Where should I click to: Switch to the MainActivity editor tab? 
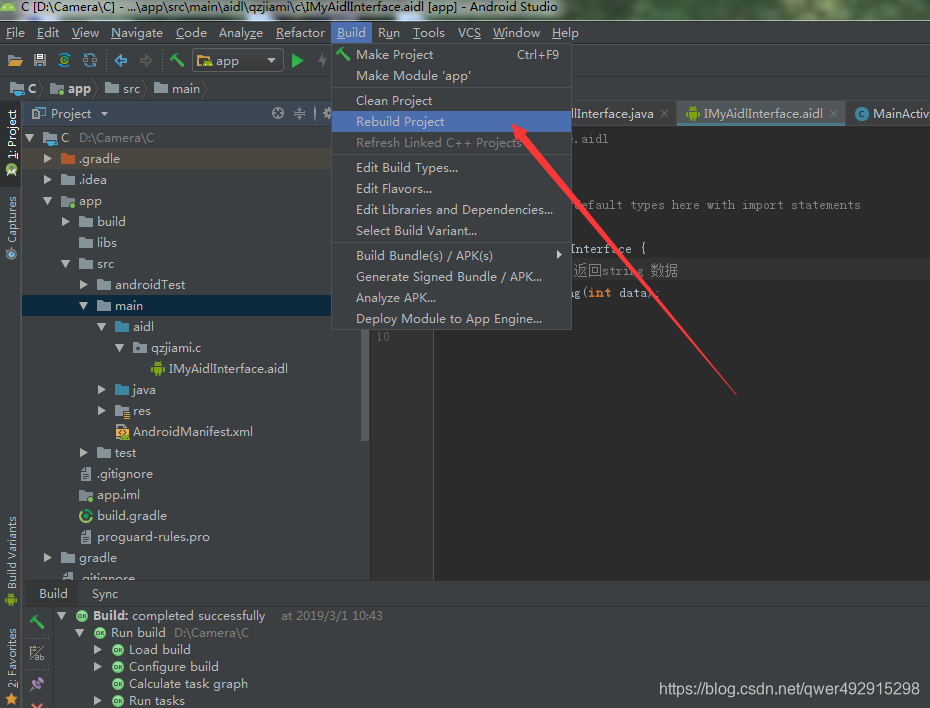pos(890,113)
